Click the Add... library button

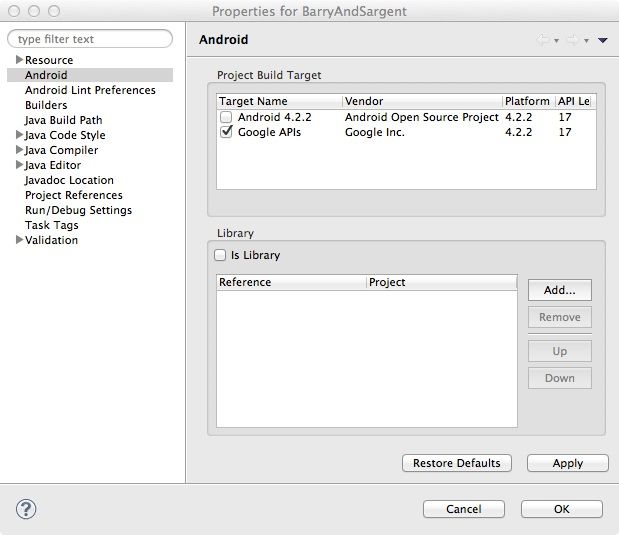560,290
